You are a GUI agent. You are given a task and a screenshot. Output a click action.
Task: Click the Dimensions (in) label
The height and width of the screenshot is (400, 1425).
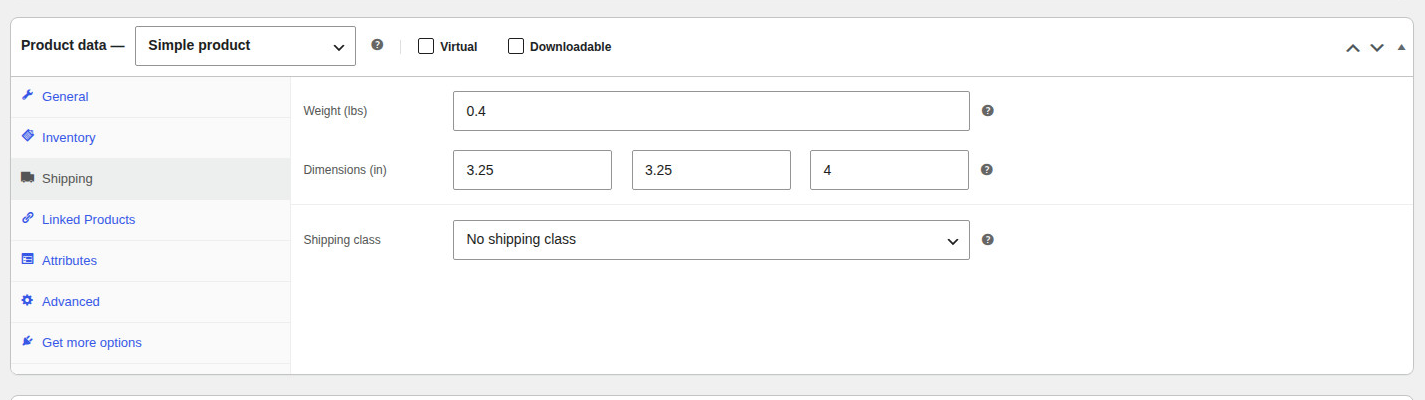coord(345,170)
